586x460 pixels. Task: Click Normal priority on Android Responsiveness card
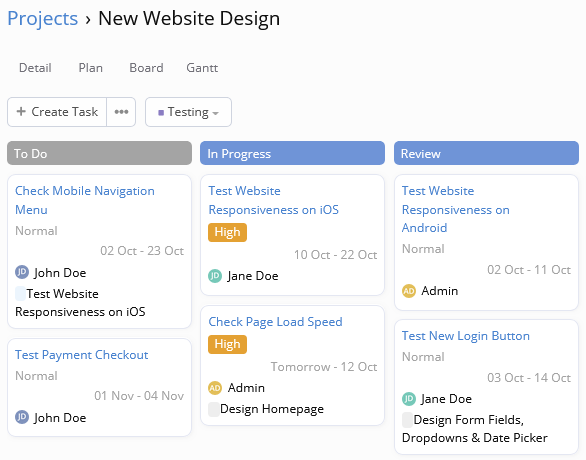[423, 248]
